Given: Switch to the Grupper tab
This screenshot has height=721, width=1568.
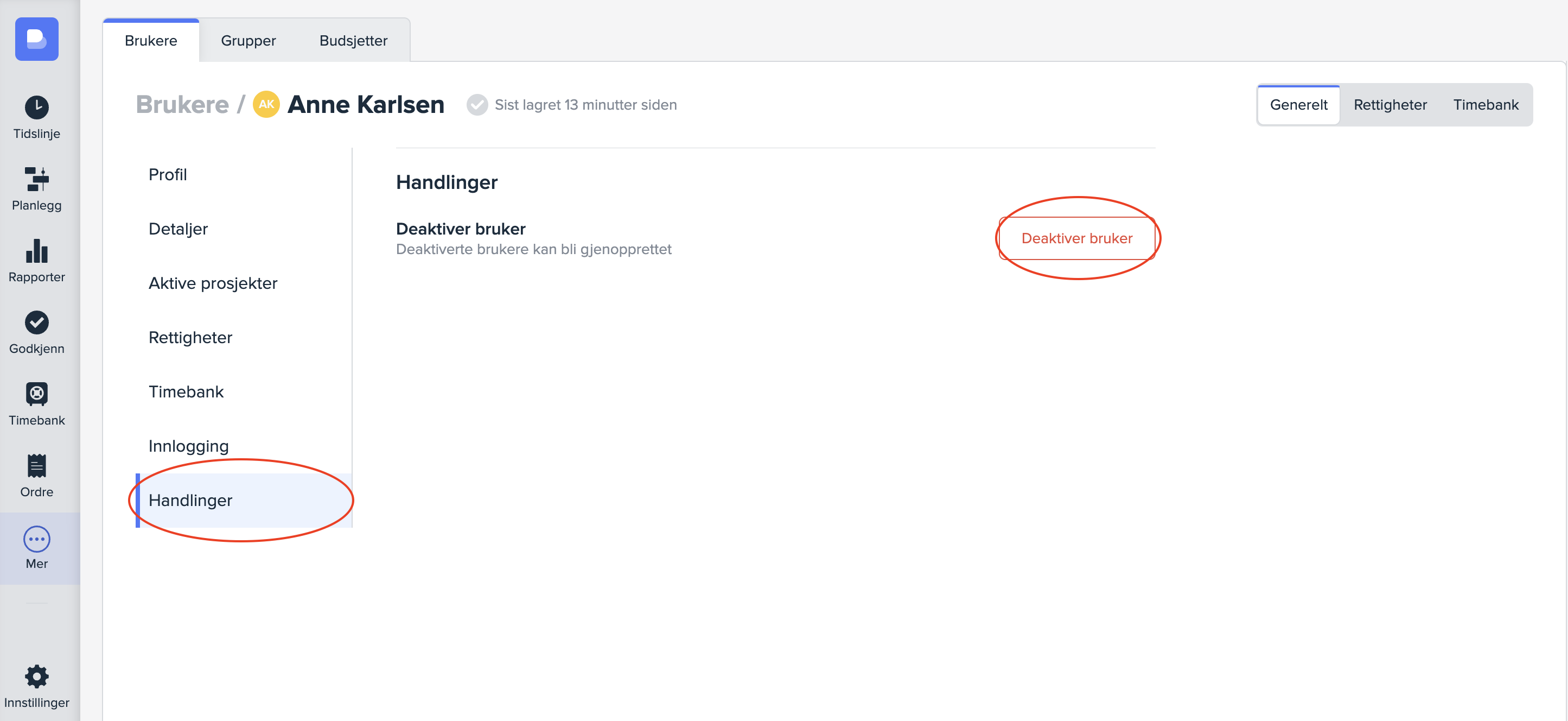Looking at the screenshot, I should pyautogui.click(x=248, y=41).
